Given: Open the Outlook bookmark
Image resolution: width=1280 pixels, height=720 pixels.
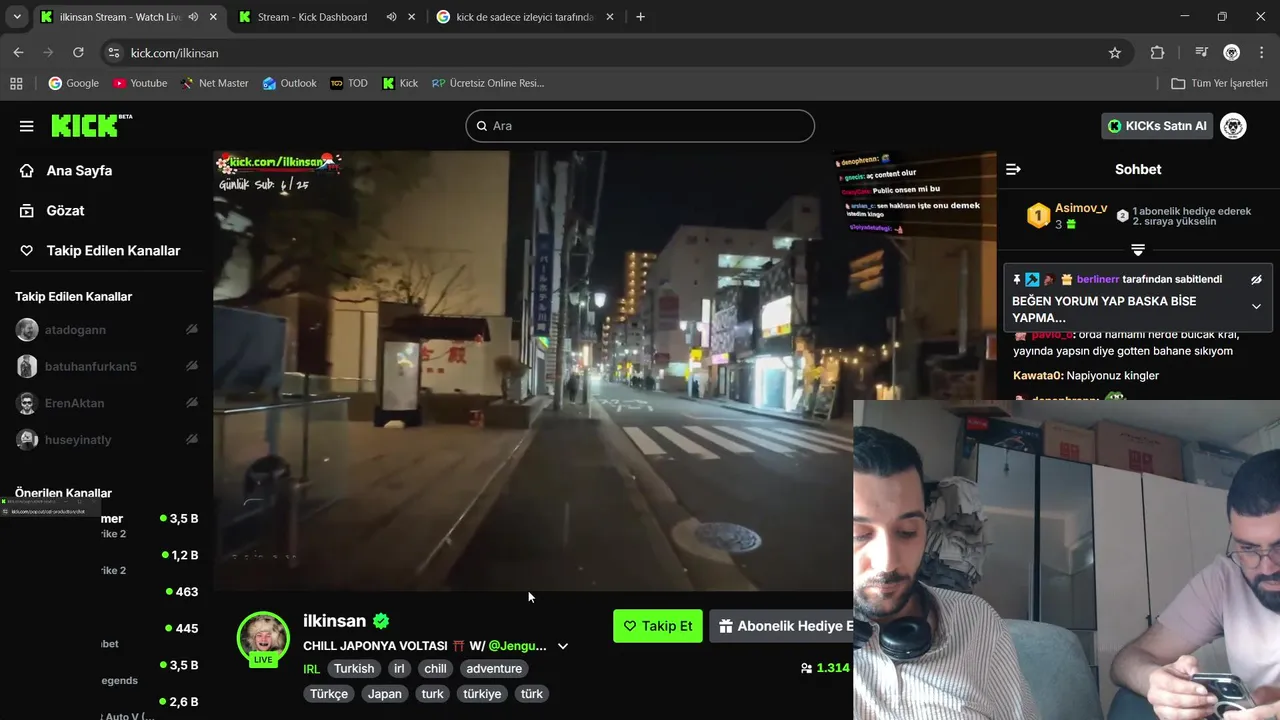Looking at the screenshot, I should tap(289, 83).
